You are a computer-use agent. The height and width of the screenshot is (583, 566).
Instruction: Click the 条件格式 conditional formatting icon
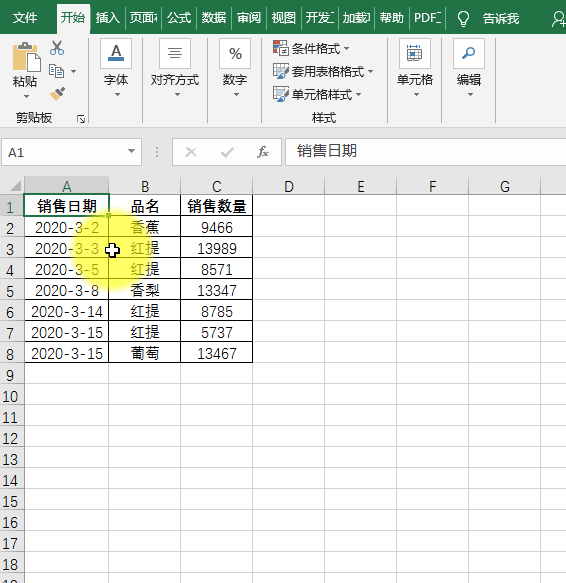[281, 48]
